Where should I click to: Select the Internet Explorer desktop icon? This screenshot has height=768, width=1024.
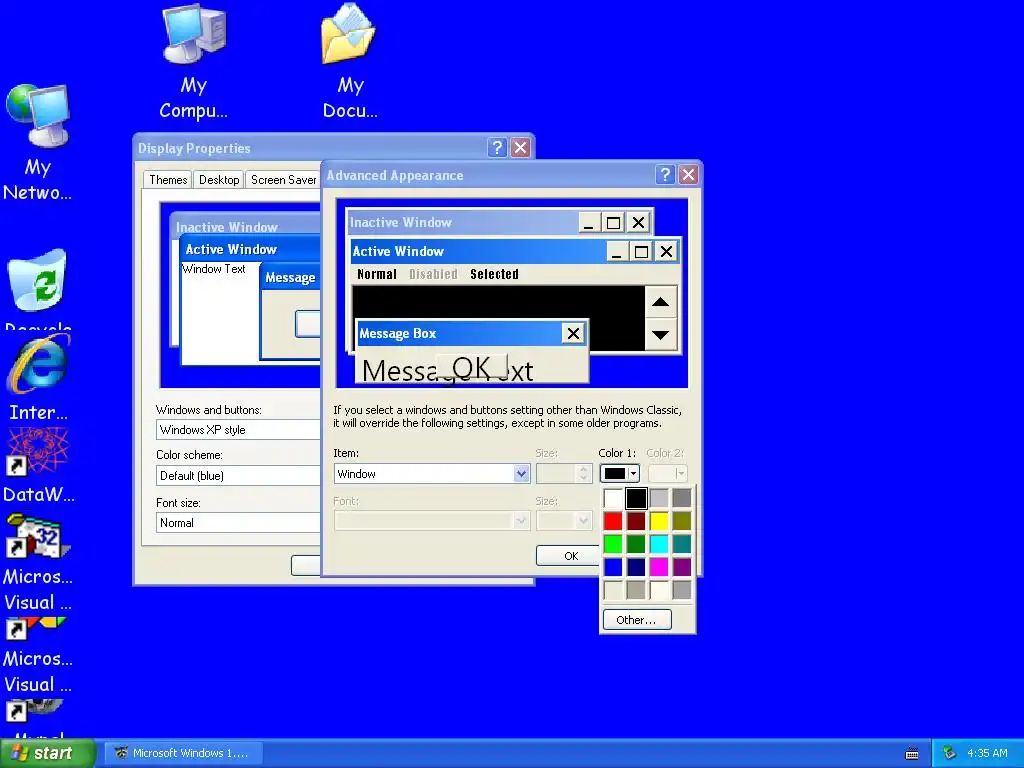click(x=39, y=377)
